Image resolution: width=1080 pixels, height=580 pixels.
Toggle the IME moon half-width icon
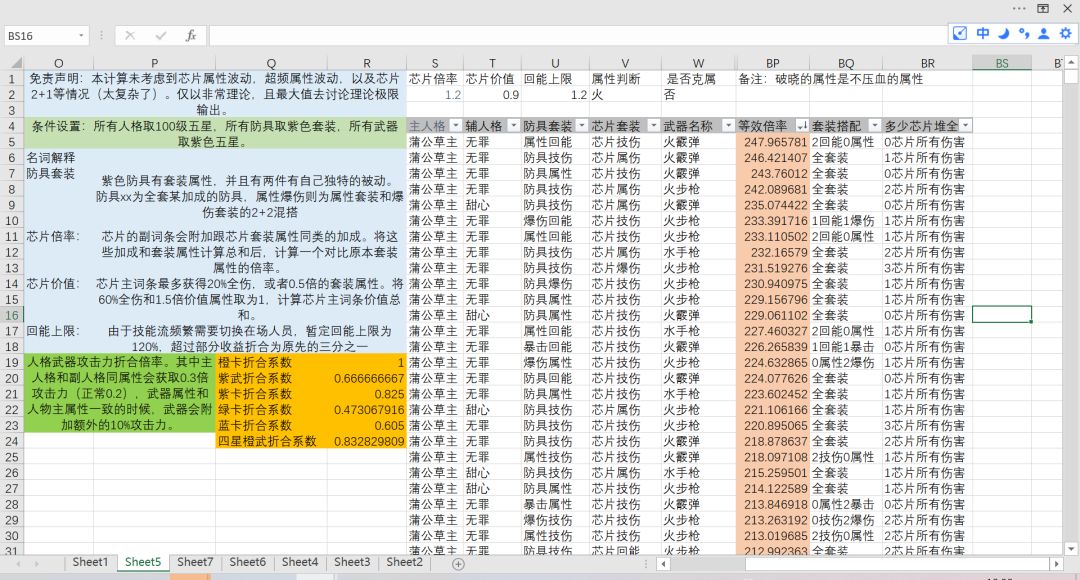pyautogui.click(x=1004, y=33)
